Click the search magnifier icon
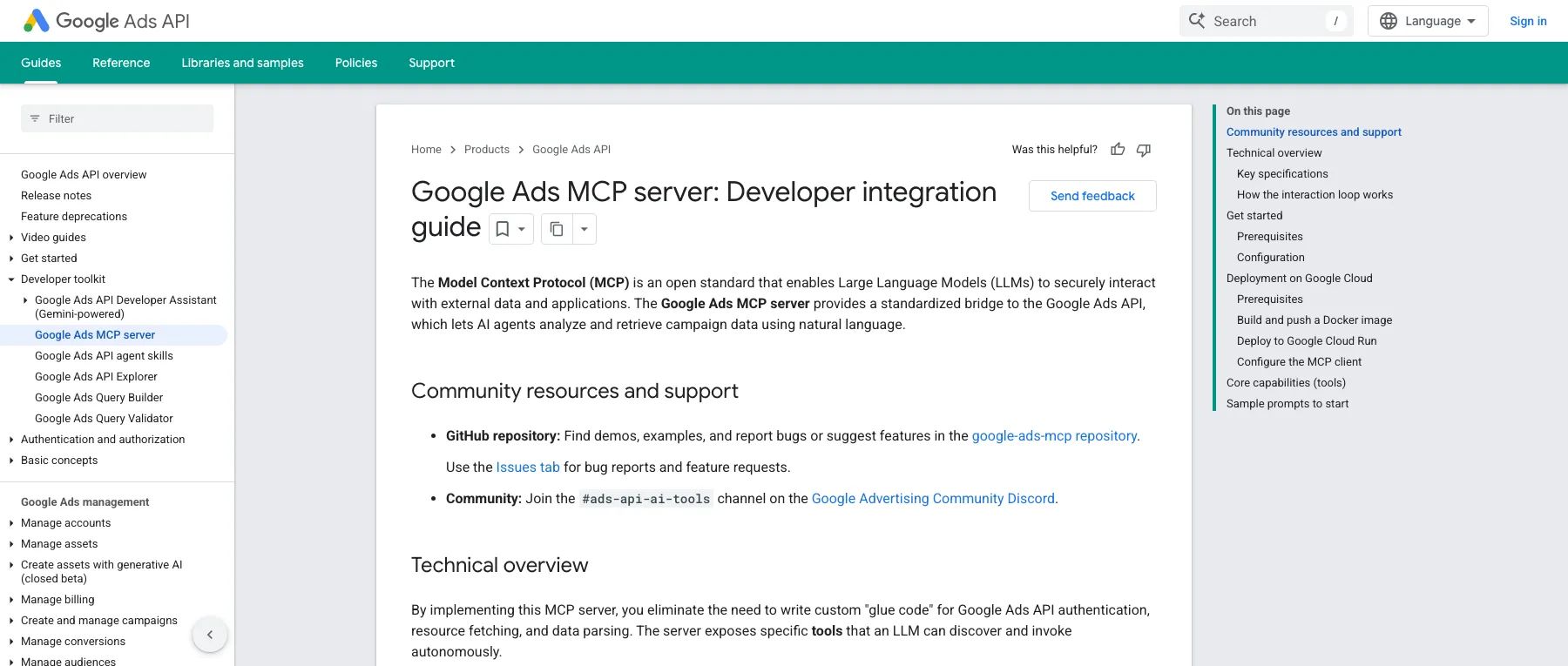 [1197, 21]
